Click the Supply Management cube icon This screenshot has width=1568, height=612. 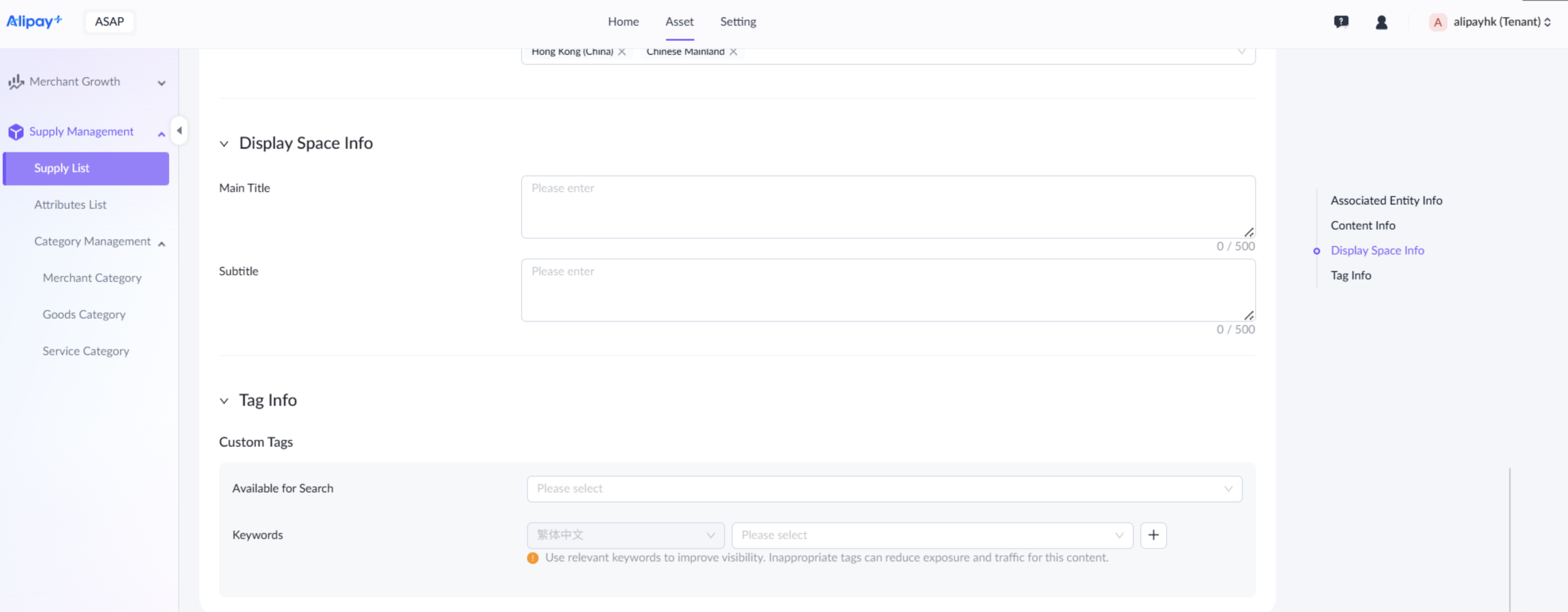point(16,132)
